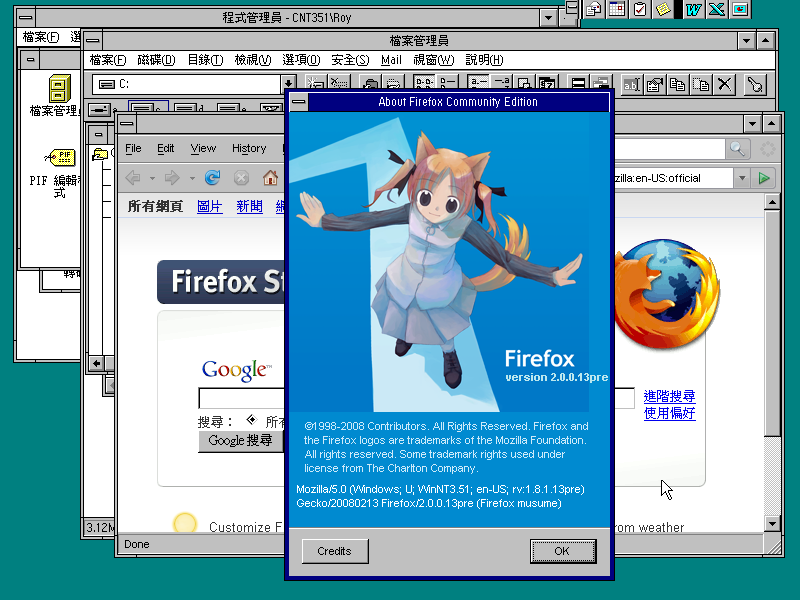
Task: Click the Firefox page scroll-down arrow
Action: [x=771, y=522]
